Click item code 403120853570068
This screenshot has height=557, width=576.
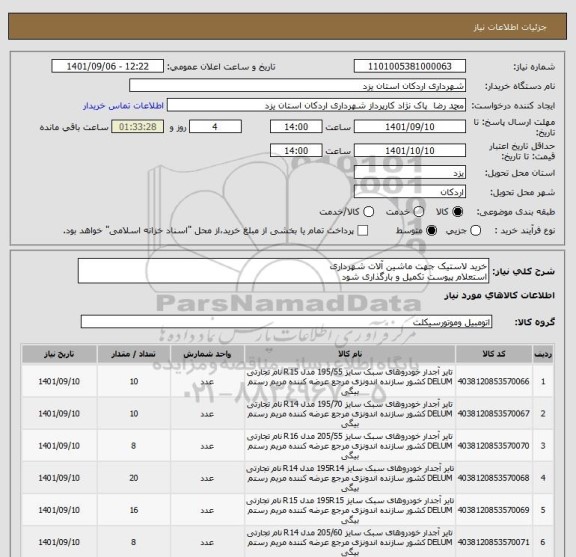point(494,478)
